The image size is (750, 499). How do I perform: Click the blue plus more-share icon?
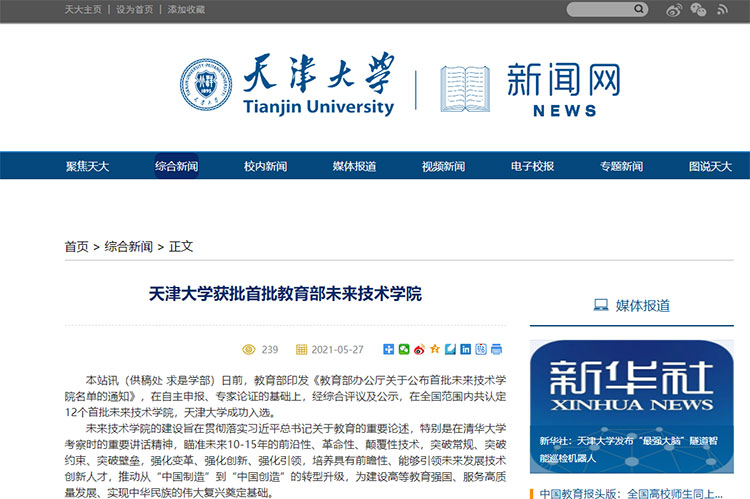[389, 349]
